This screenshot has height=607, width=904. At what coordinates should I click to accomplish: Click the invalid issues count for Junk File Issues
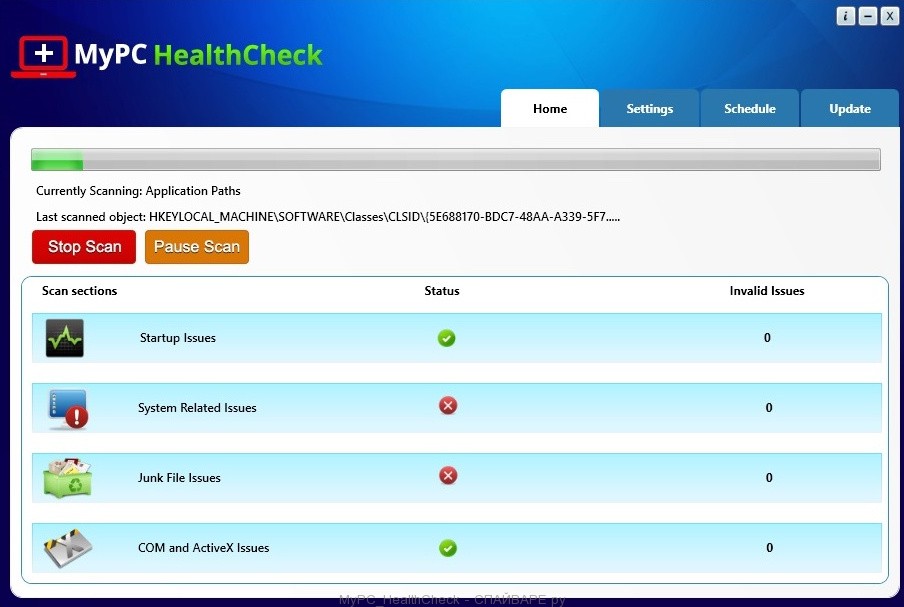click(769, 477)
